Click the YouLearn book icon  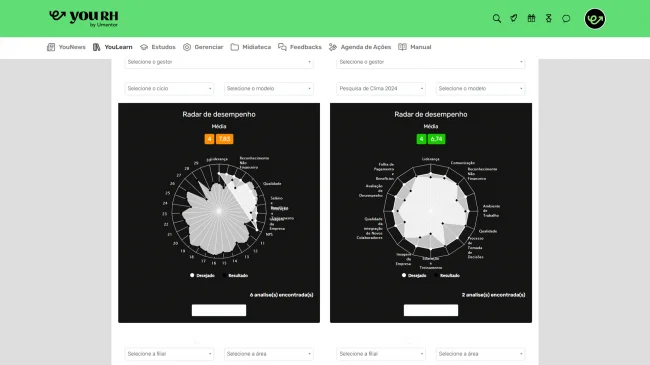click(97, 47)
